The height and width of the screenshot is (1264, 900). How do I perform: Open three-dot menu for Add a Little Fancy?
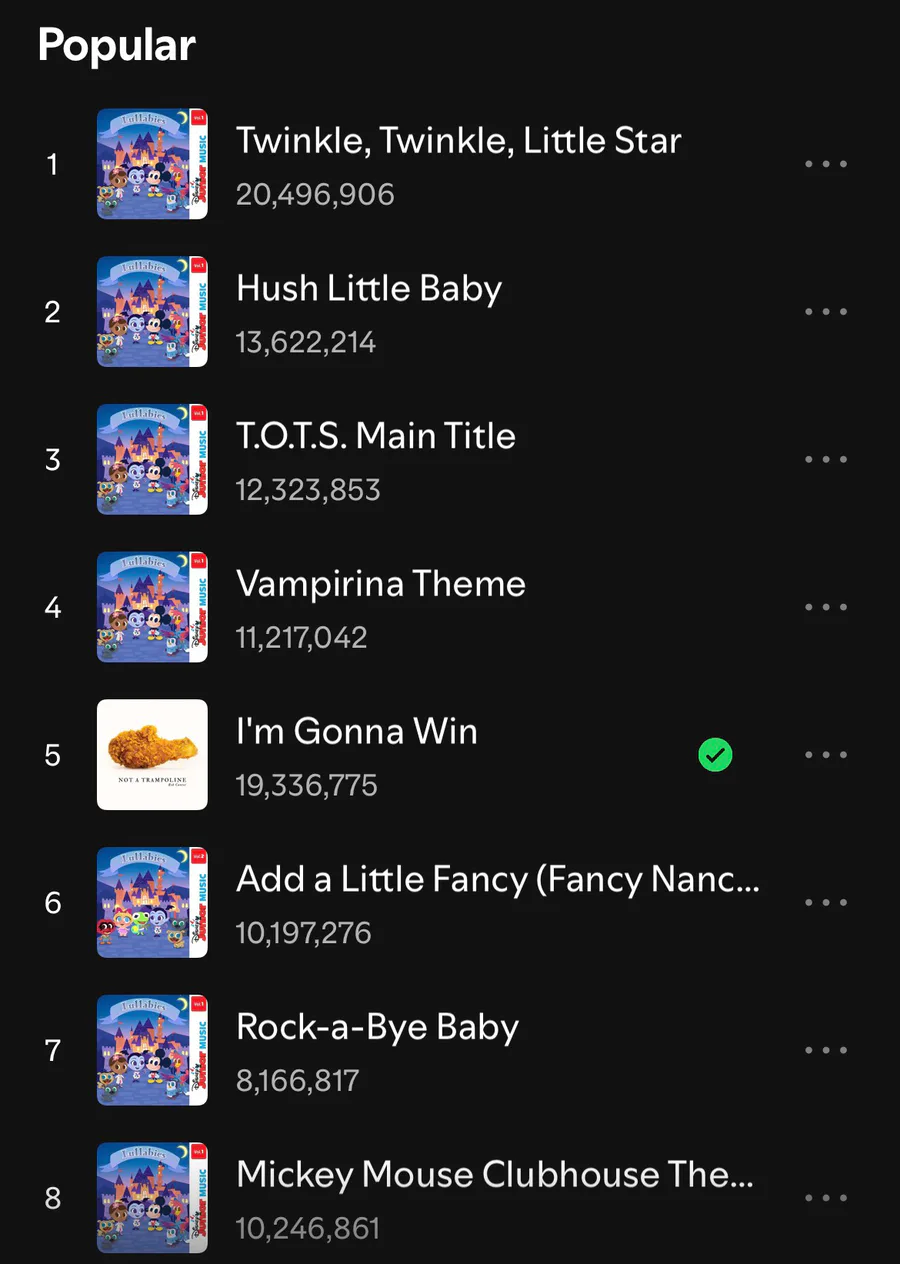click(826, 903)
